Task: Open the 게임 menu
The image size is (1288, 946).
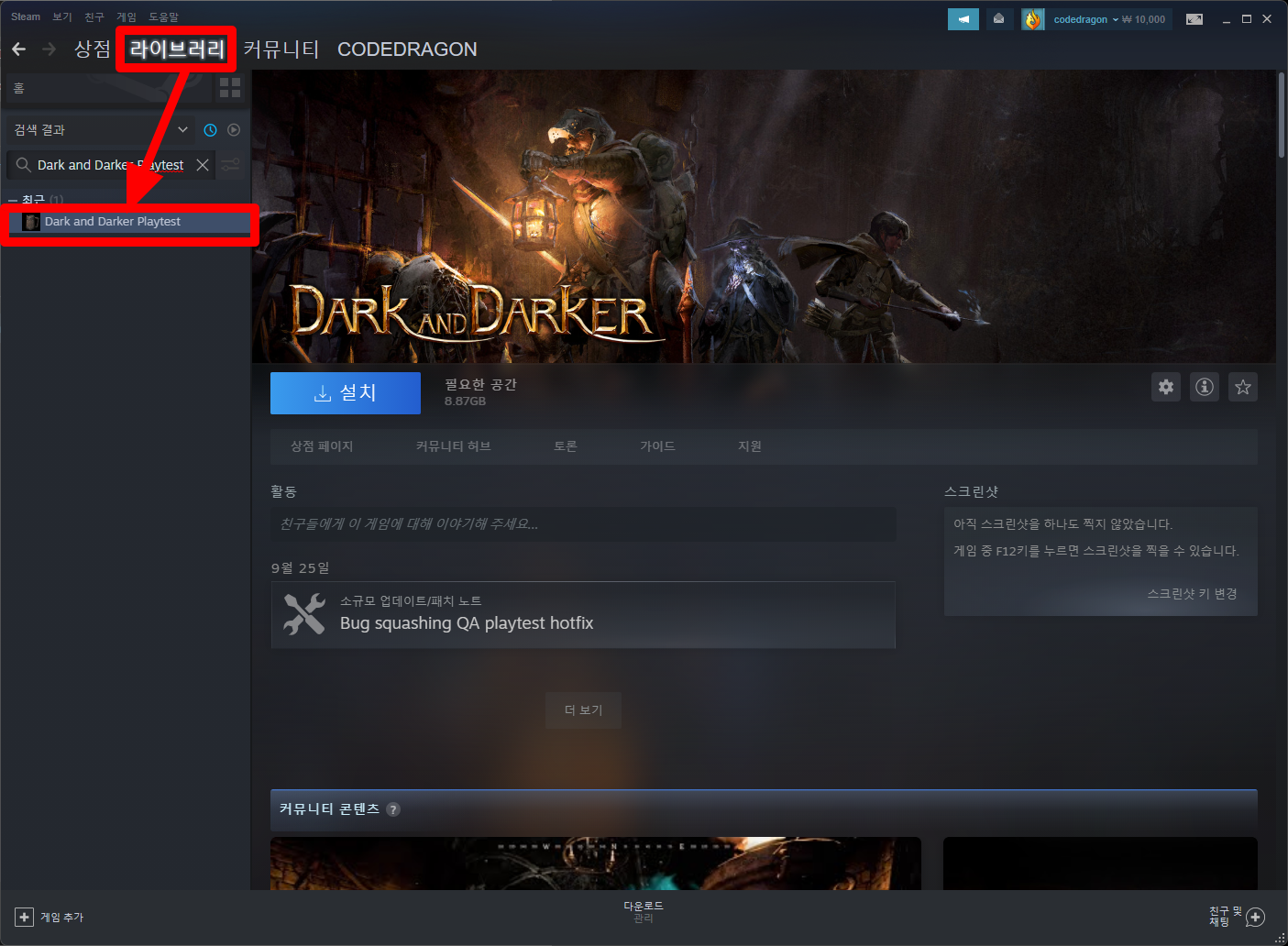Action: click(x=127, y=16)
